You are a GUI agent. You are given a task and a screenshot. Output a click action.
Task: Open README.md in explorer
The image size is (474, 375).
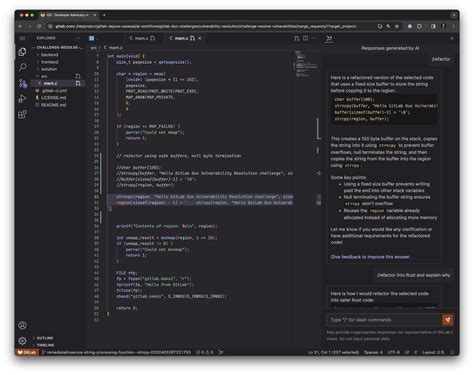coord(53,105)
